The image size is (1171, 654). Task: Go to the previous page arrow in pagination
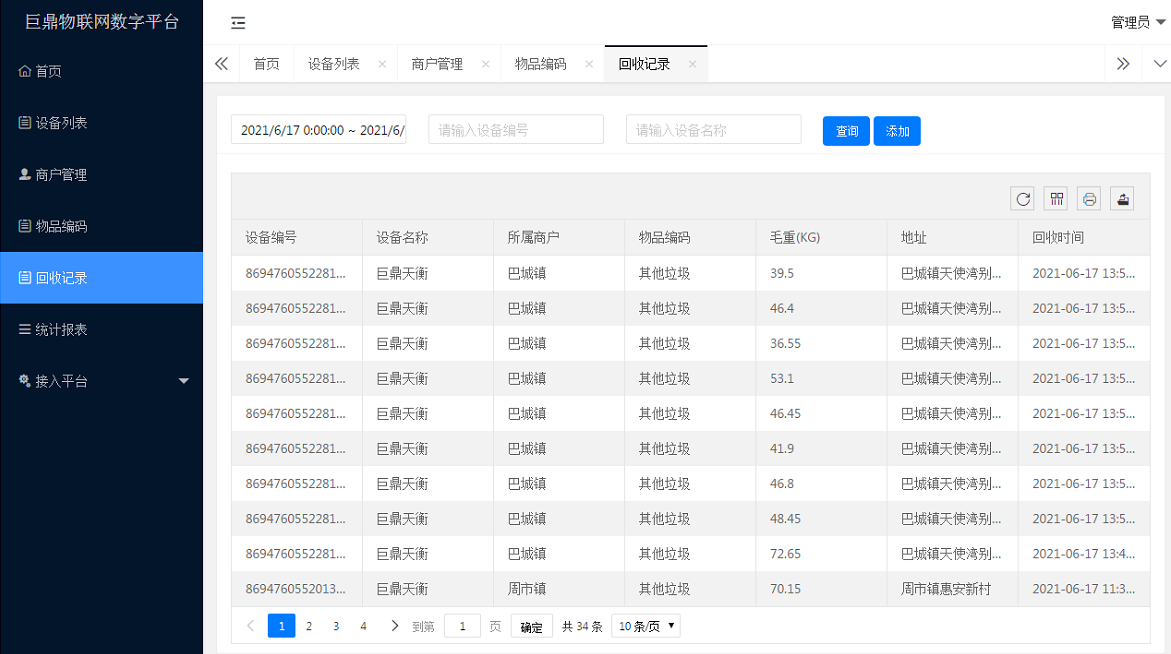pos(251,626)
